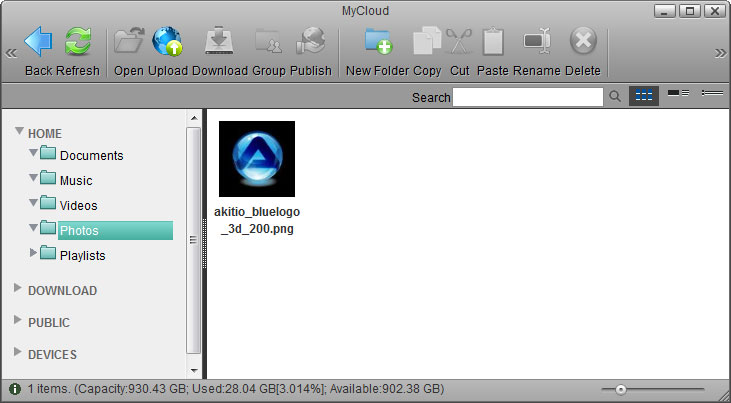Select the Playlists folder label
Viewport: 731px width, 403px height.
[x=83, y=256]
